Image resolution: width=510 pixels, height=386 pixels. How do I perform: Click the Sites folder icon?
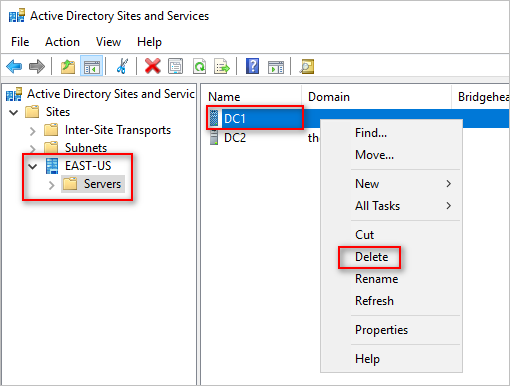pyautogui.click(x=32, y=112)
